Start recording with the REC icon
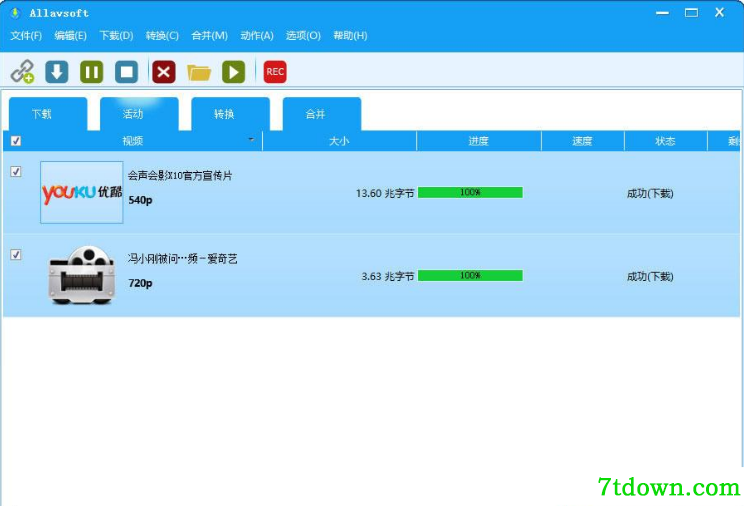 (x=275, y=72)
